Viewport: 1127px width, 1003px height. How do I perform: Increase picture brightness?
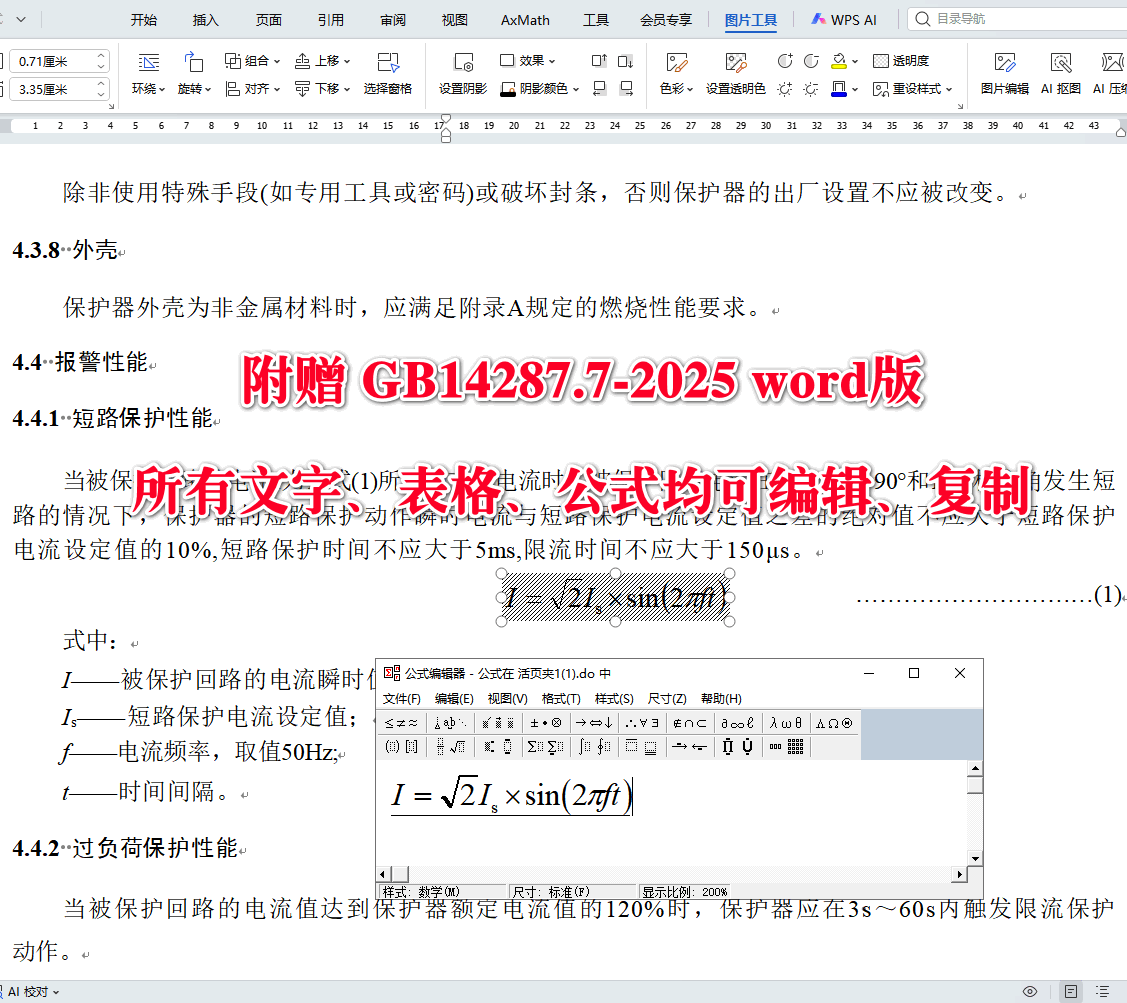click(784, 89)
